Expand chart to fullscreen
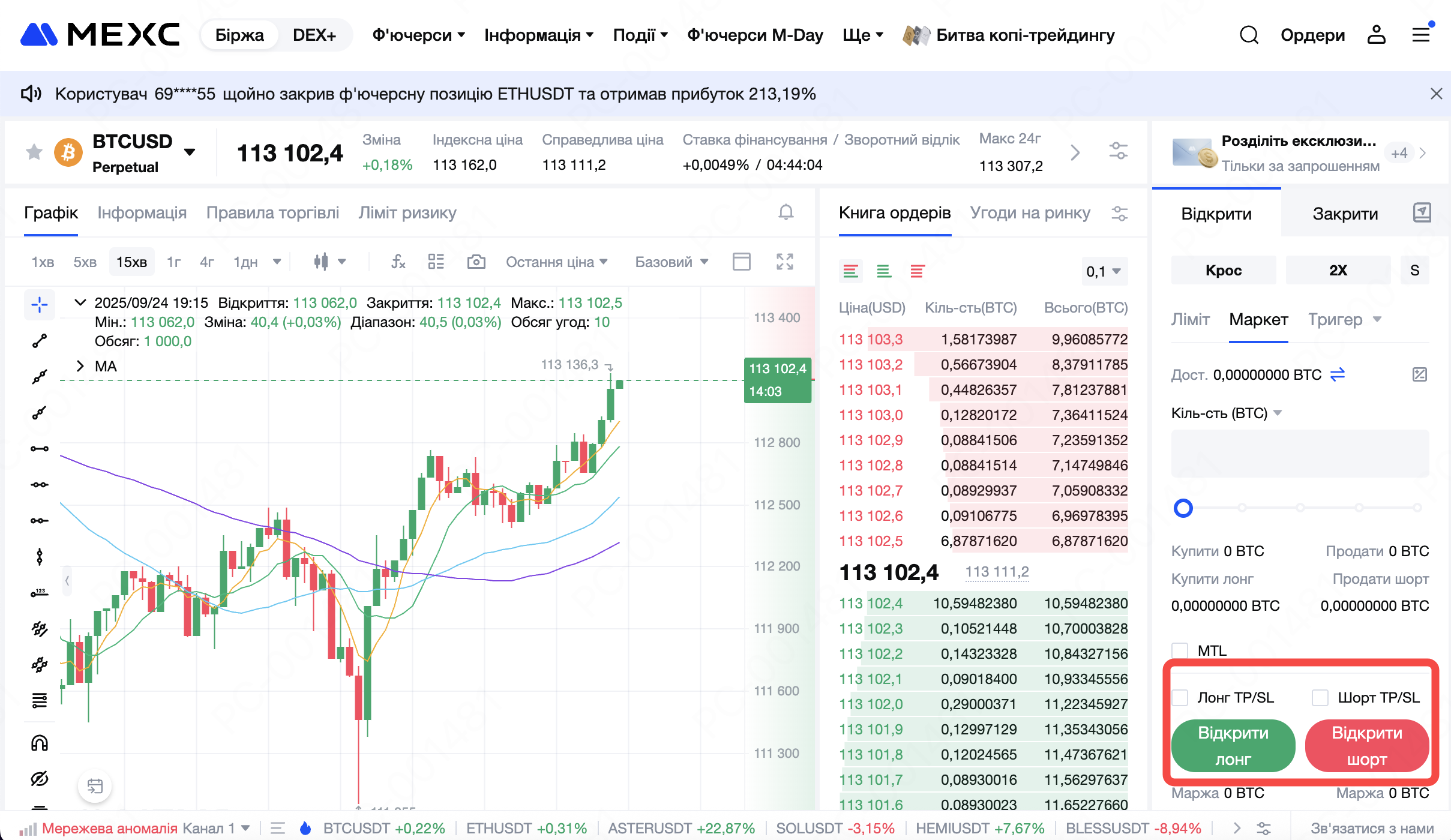The image size is (1451, 840). [x=784, y=262]
